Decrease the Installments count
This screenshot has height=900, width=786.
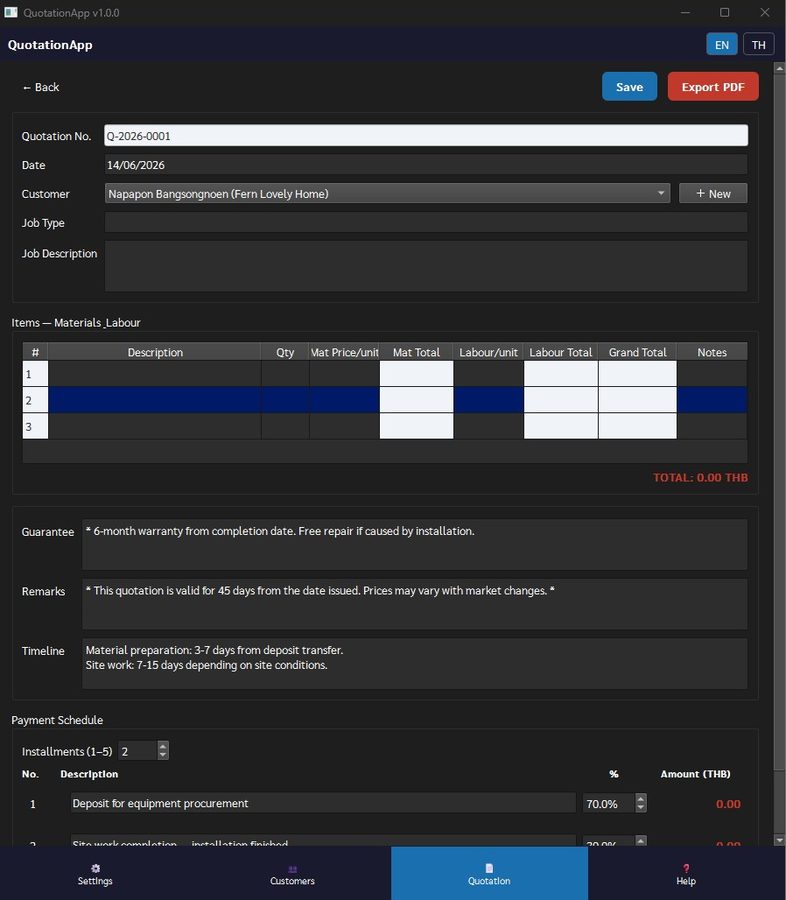tap(163, 755)
